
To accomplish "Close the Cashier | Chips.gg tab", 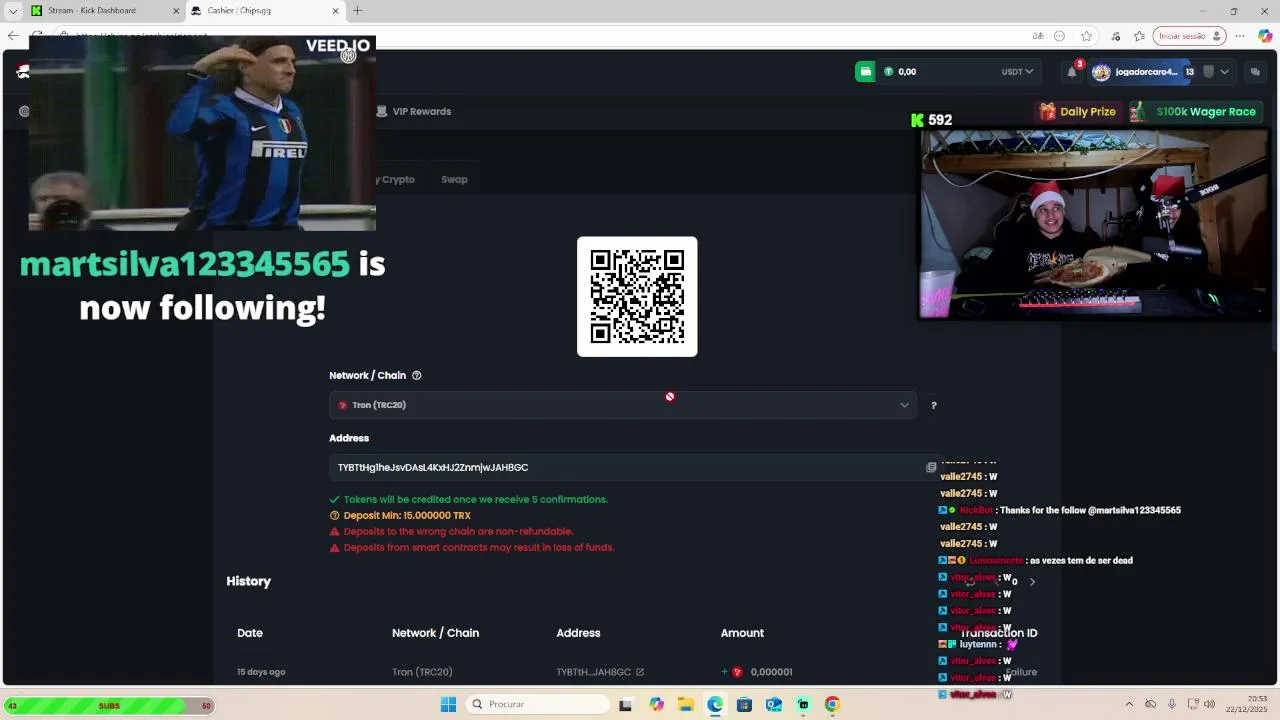I will [x=335, y=11].
